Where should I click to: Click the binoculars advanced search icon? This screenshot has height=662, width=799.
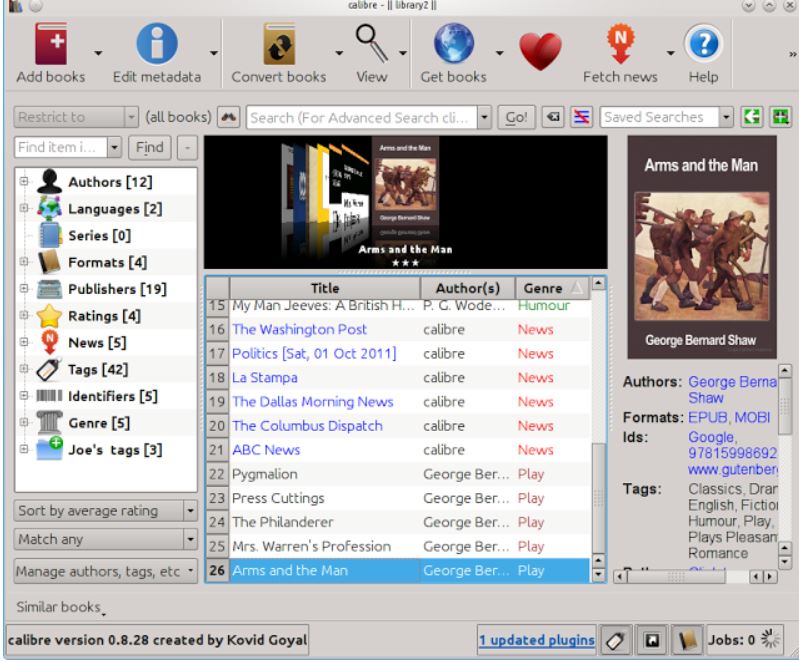click(x=228, y=117)
